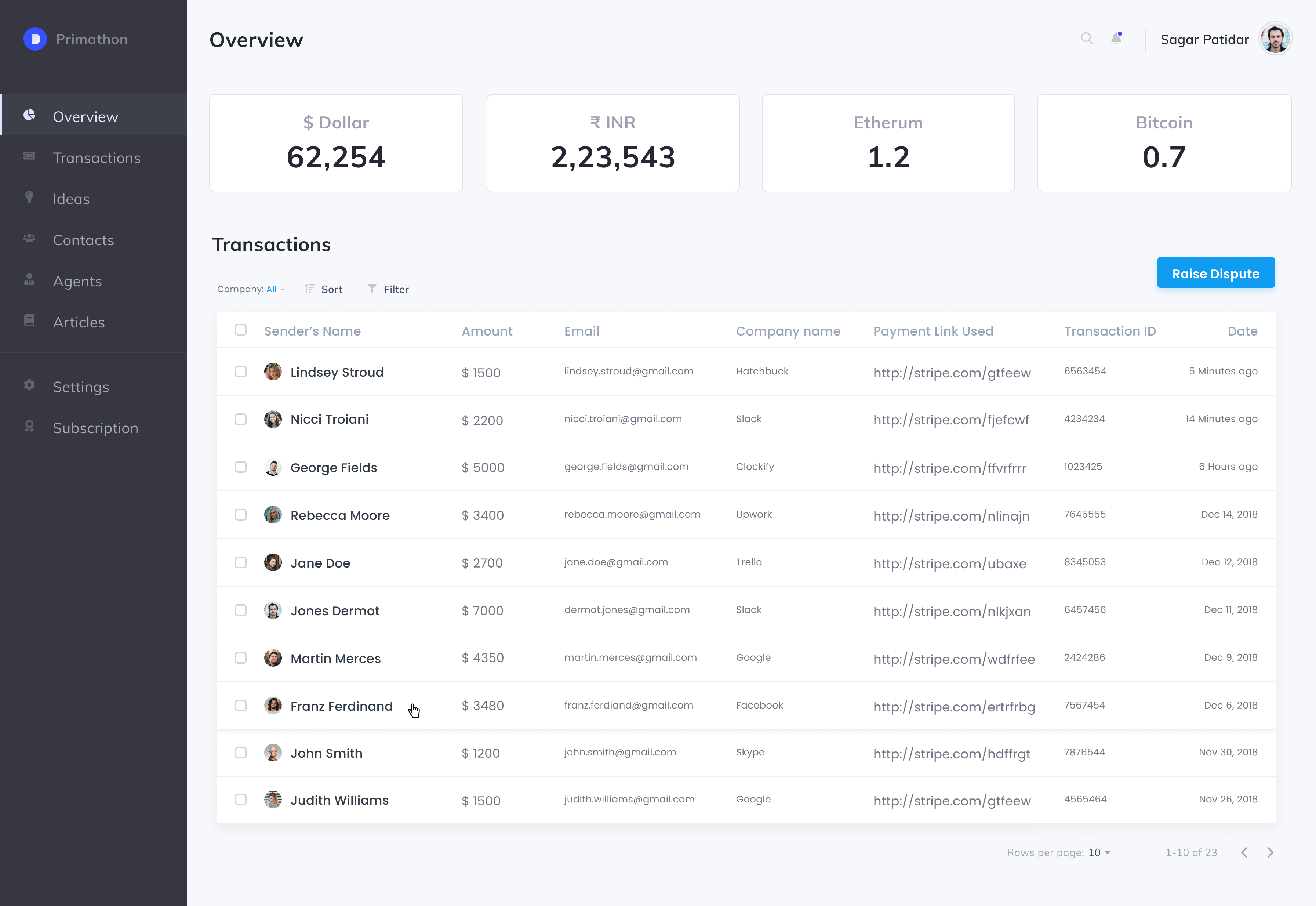1316x906 pixels.
Task: Click the Raise Dispute button
Action: (1215, 272)
